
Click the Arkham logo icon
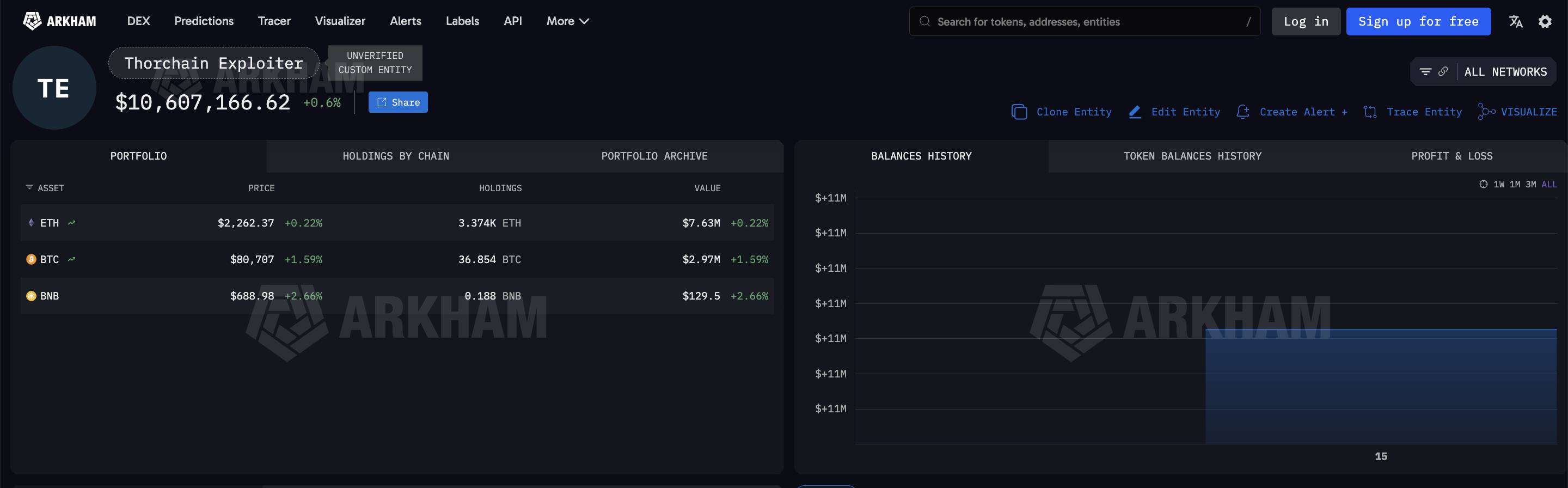(32, 21)
